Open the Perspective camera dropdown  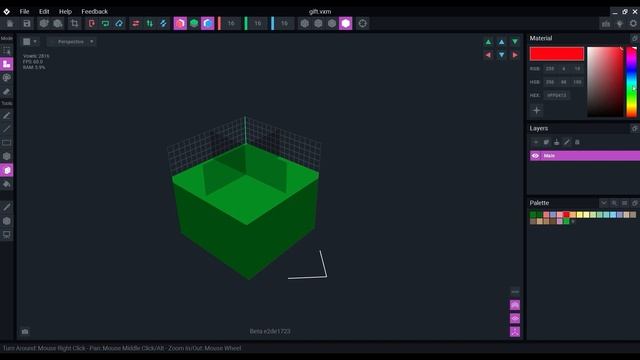coord(71,42)
